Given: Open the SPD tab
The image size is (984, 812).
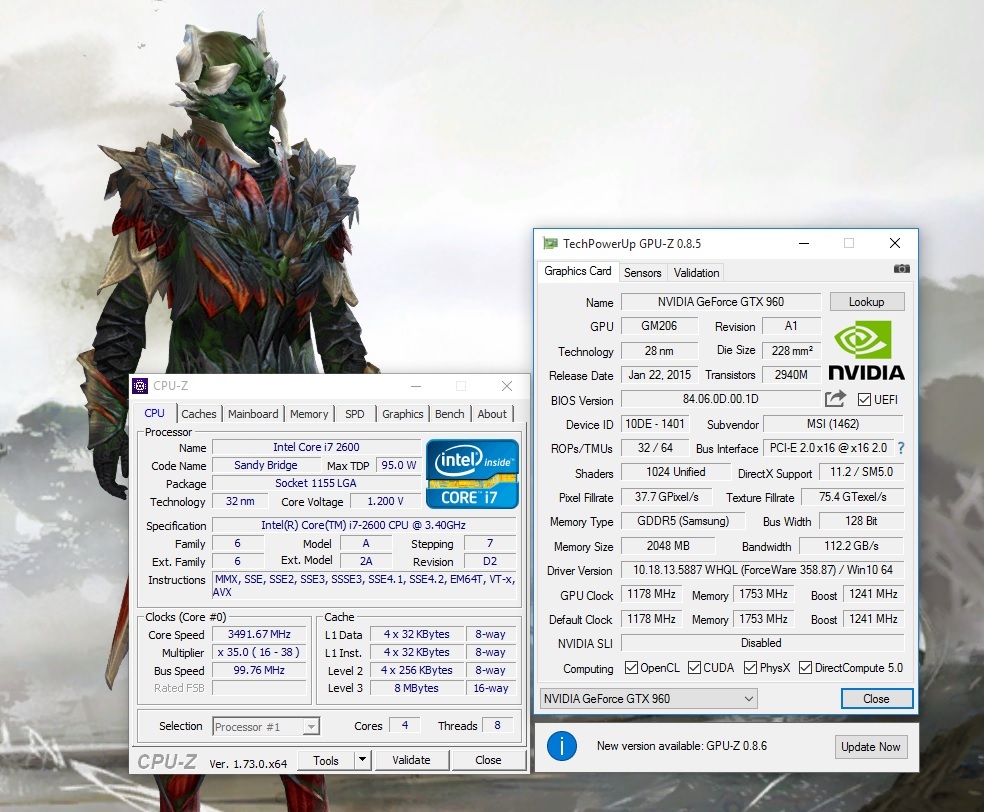Looking at the screenshot, I should [x=355, y=414].
